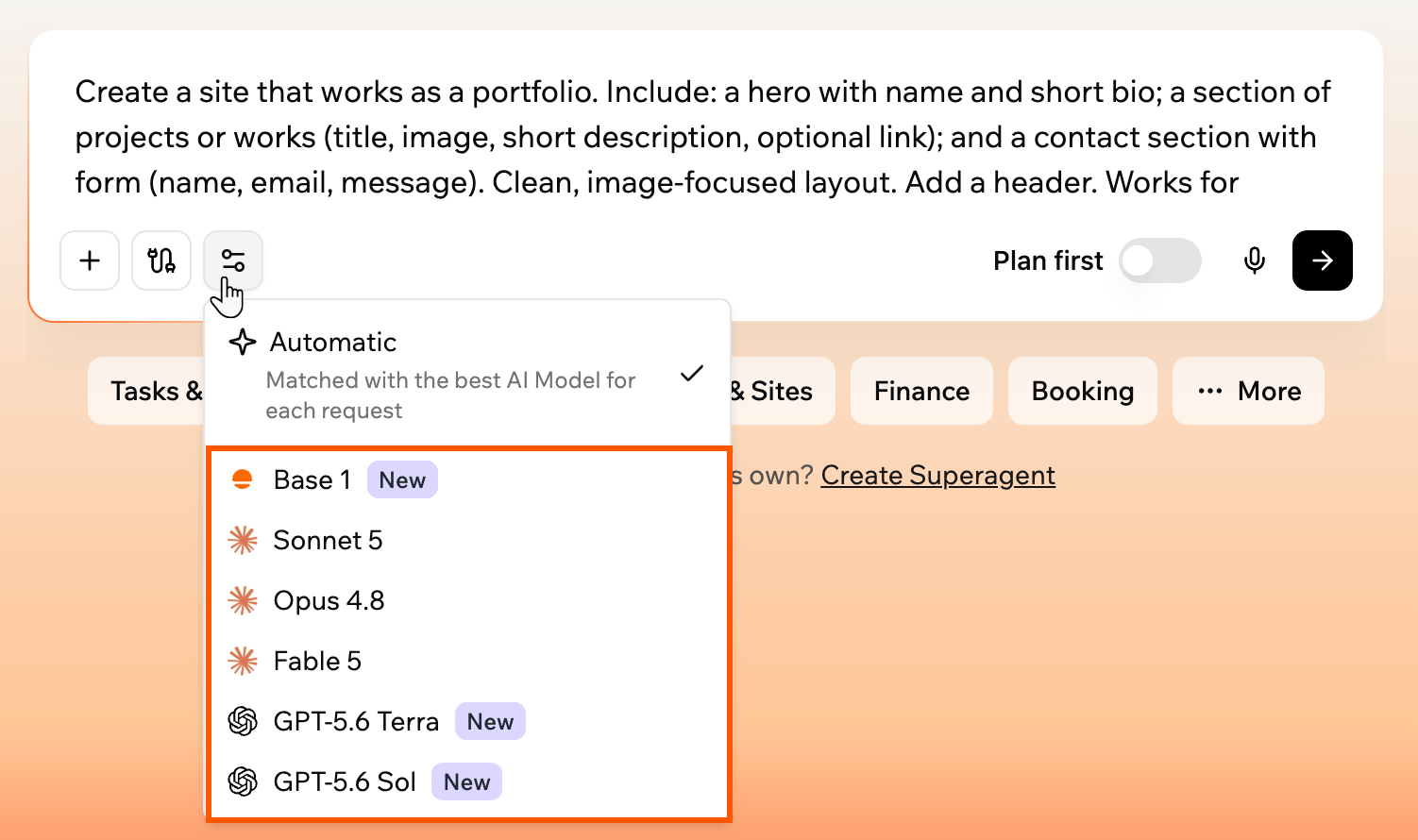
Task: Click the checkmark beside Automatic
Action: coord(692,373)
